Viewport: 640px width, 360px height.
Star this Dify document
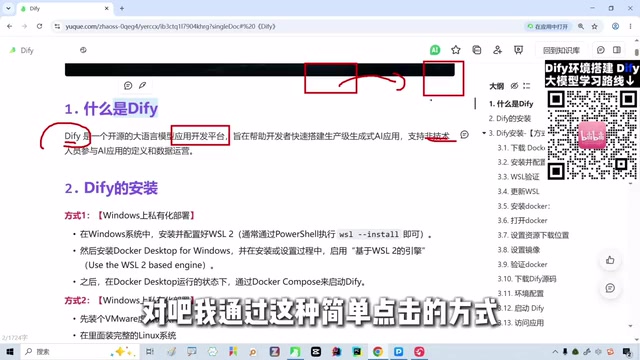(456, 50)
